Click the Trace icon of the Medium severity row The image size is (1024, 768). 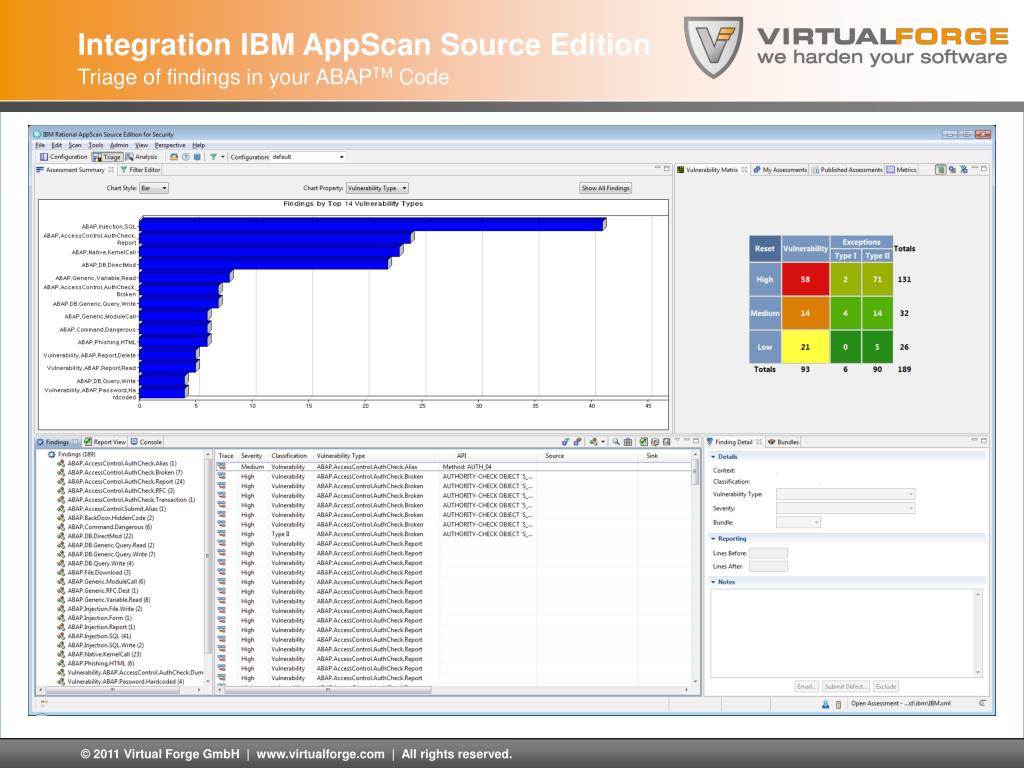[222, 467]
